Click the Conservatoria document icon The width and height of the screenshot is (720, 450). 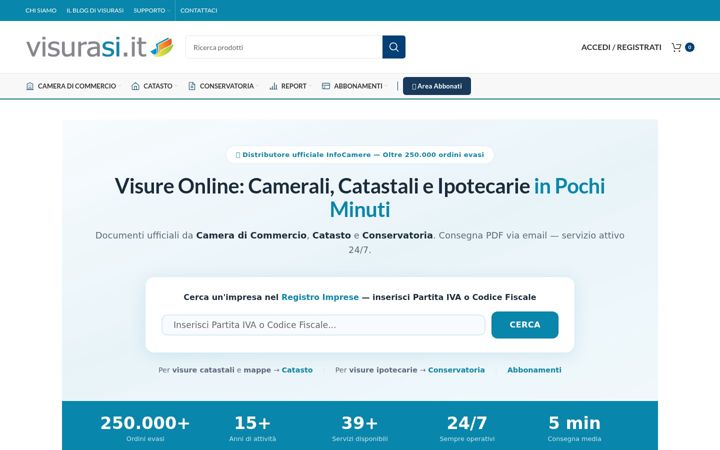click(192, 86)
